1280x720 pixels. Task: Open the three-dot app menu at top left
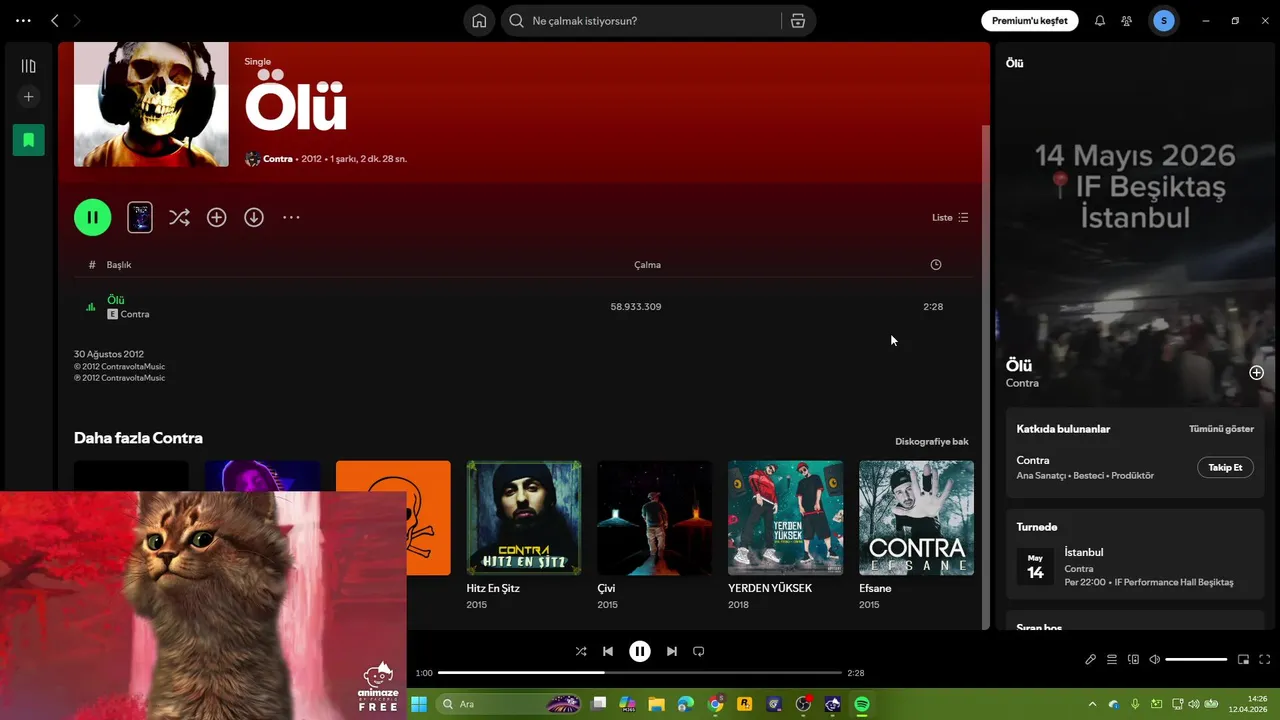click(23, 20)
